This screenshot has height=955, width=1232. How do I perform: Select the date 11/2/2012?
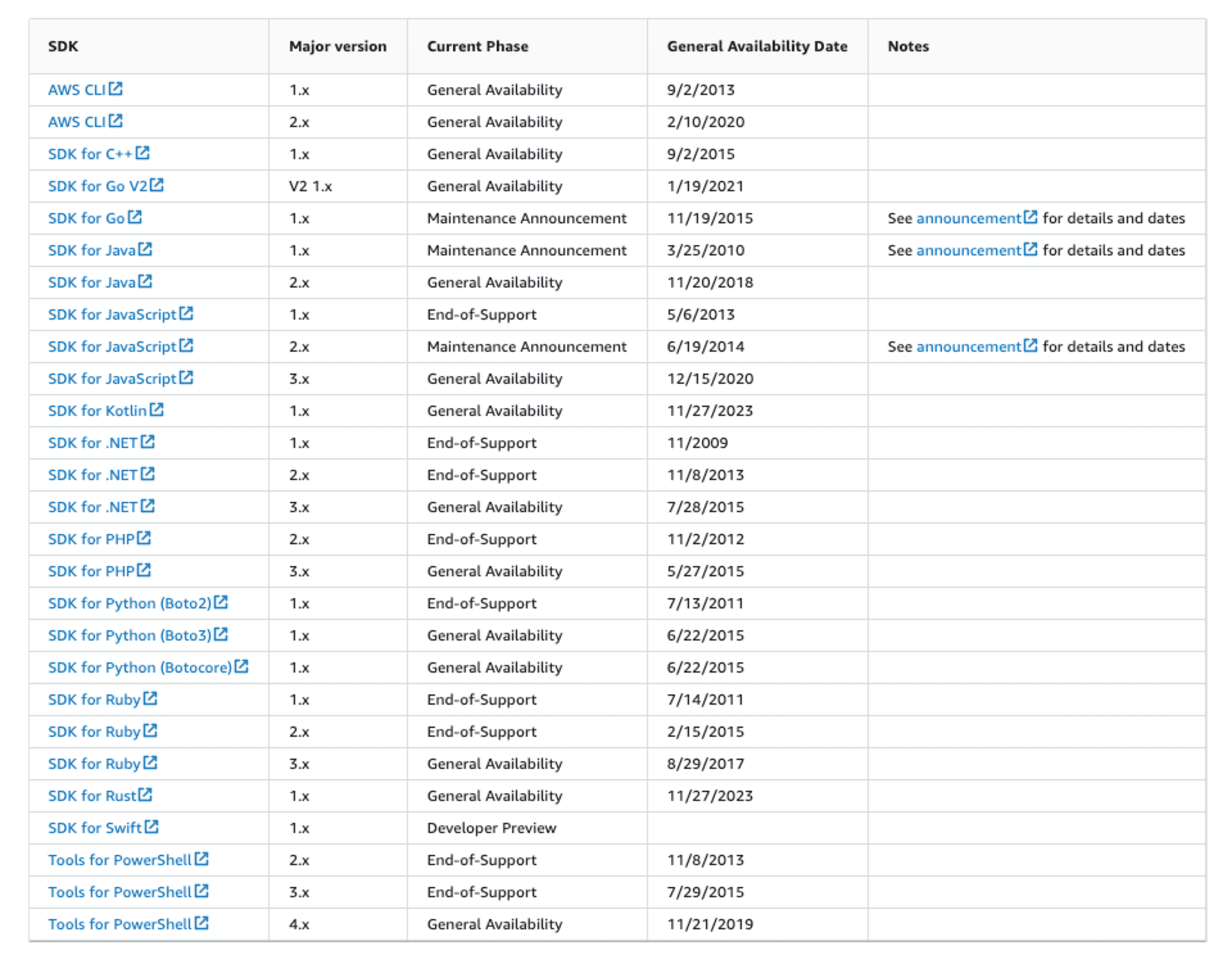pyautogui.click(x=706, y=538)
